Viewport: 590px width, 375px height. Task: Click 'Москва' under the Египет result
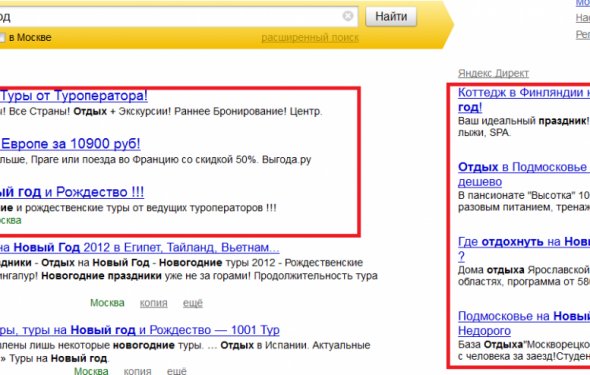point(107,303)
